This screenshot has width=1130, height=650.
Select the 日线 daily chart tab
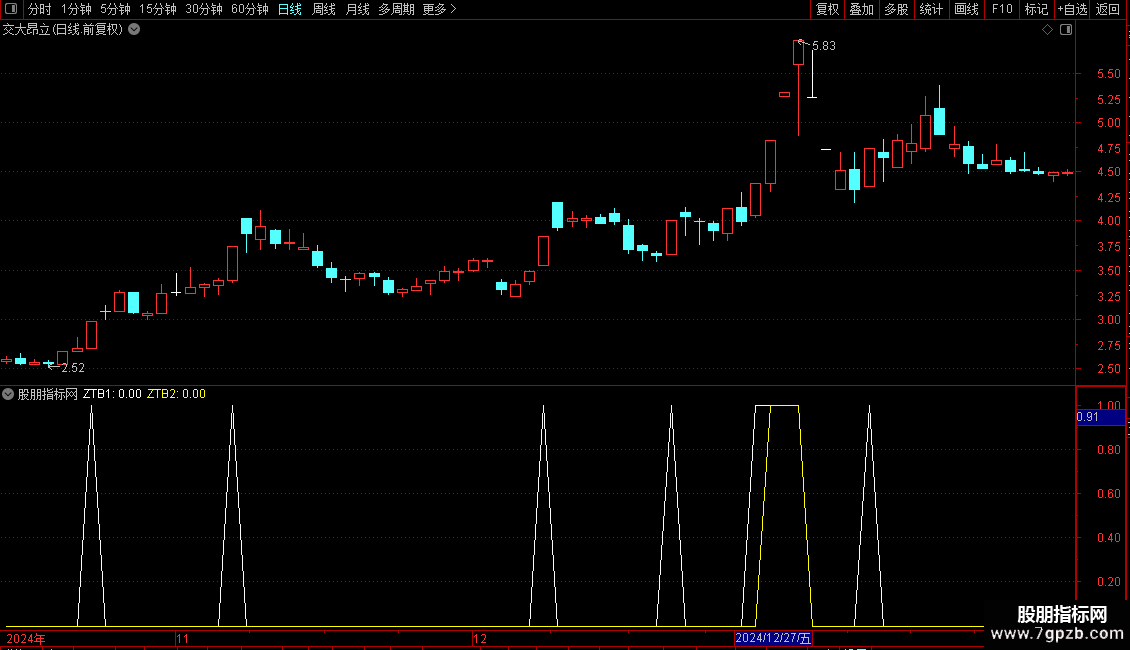(290, 9)
